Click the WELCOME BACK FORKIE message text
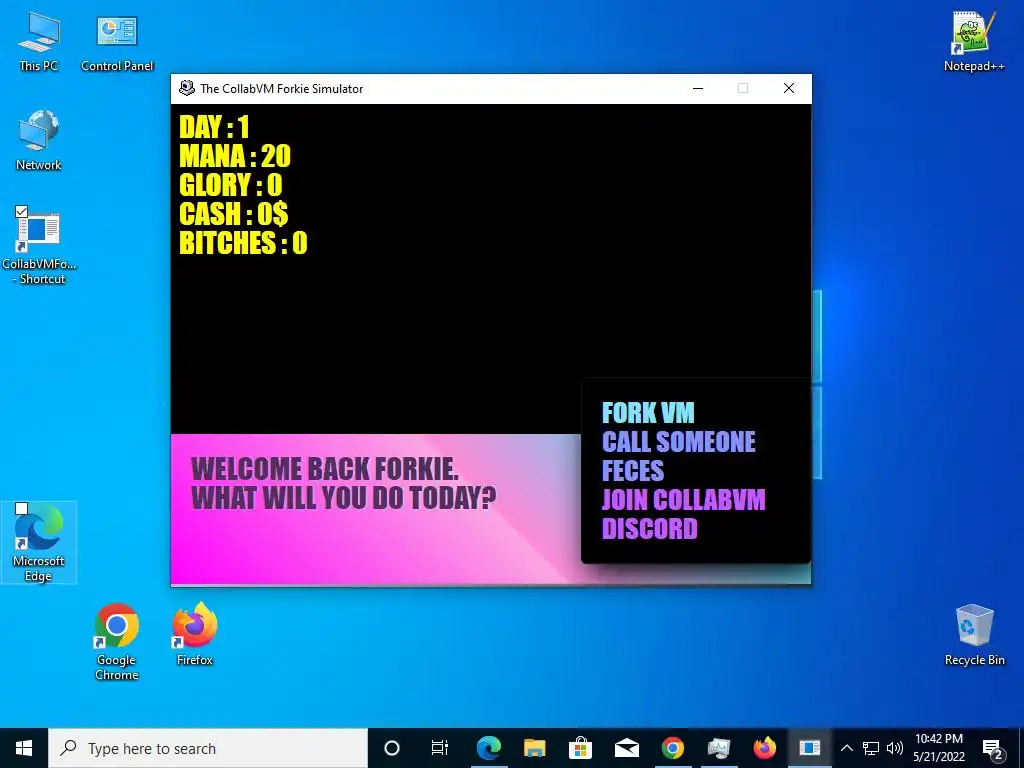 (x=325, y=469)
